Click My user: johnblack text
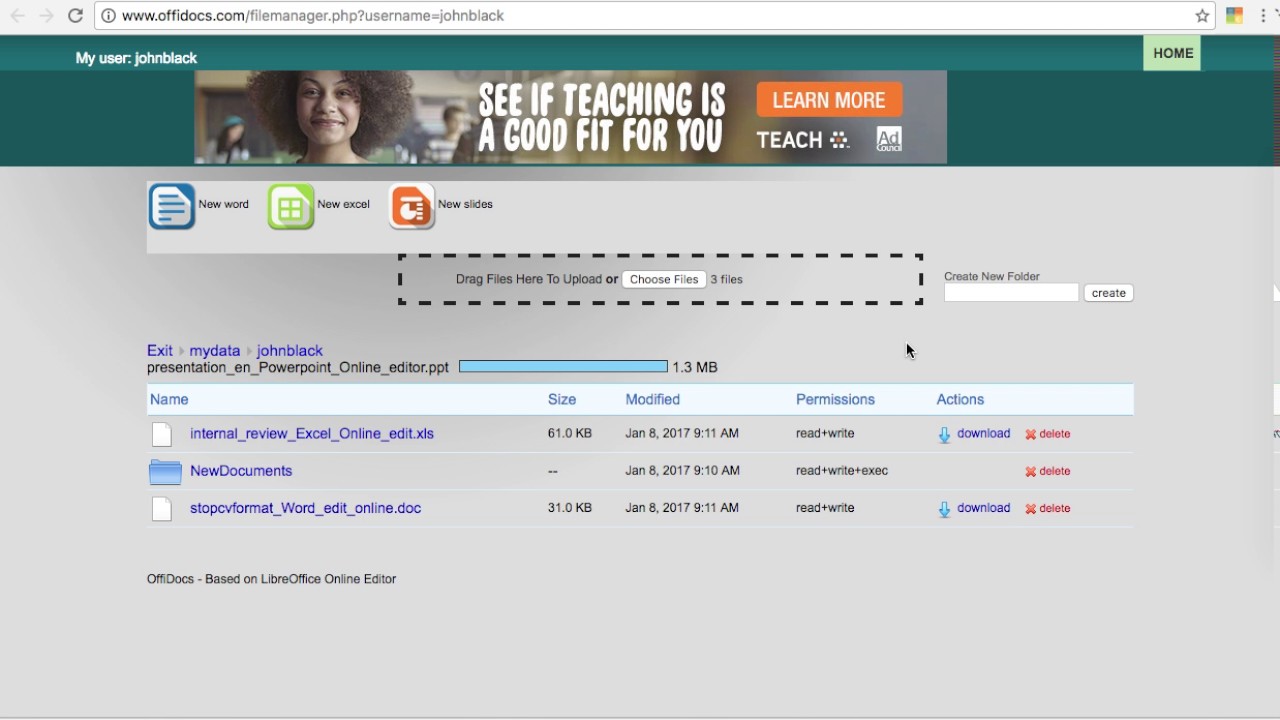 (136, 59)
